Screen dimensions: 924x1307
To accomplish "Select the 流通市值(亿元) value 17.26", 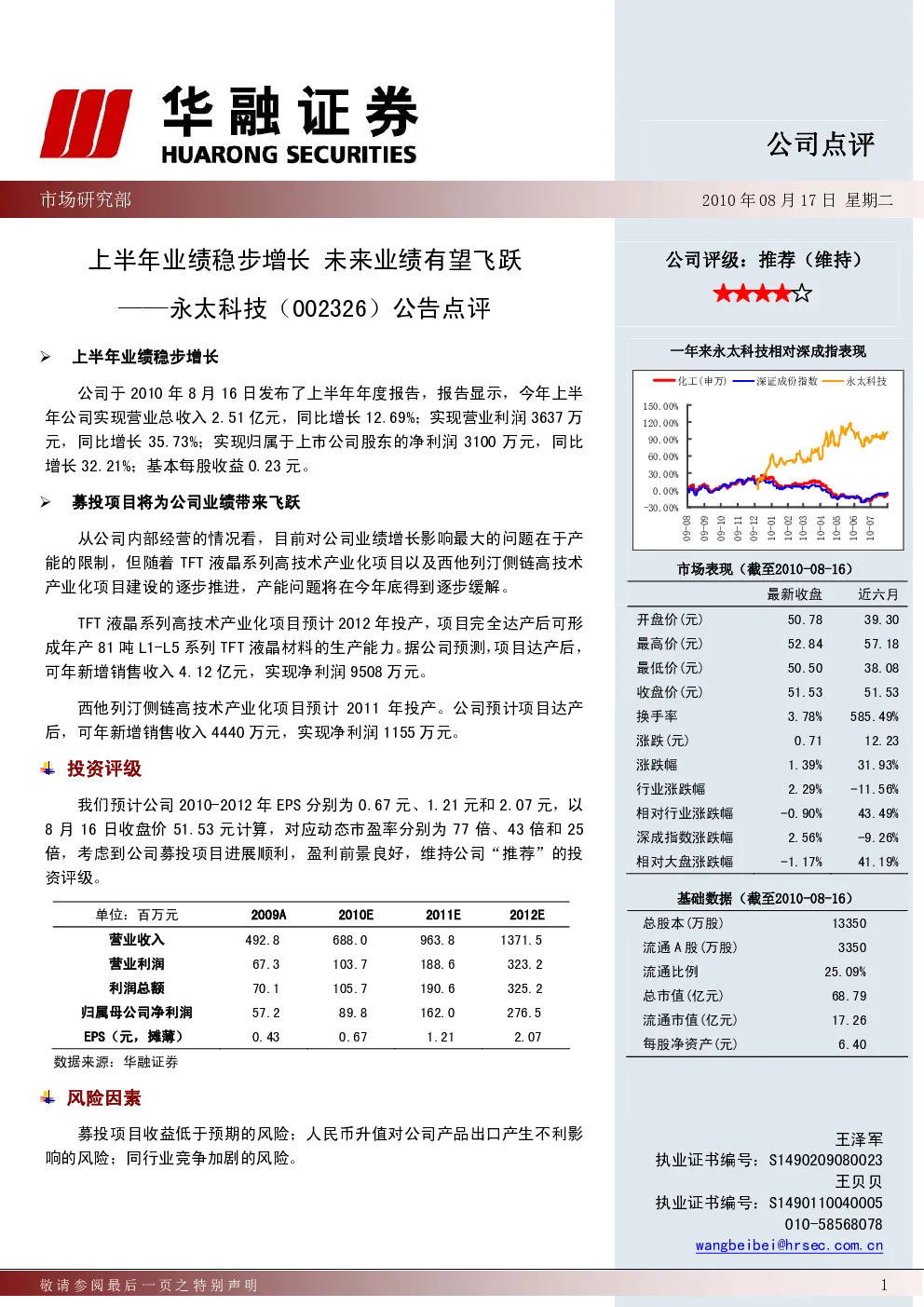I will tap(849, 1020).
